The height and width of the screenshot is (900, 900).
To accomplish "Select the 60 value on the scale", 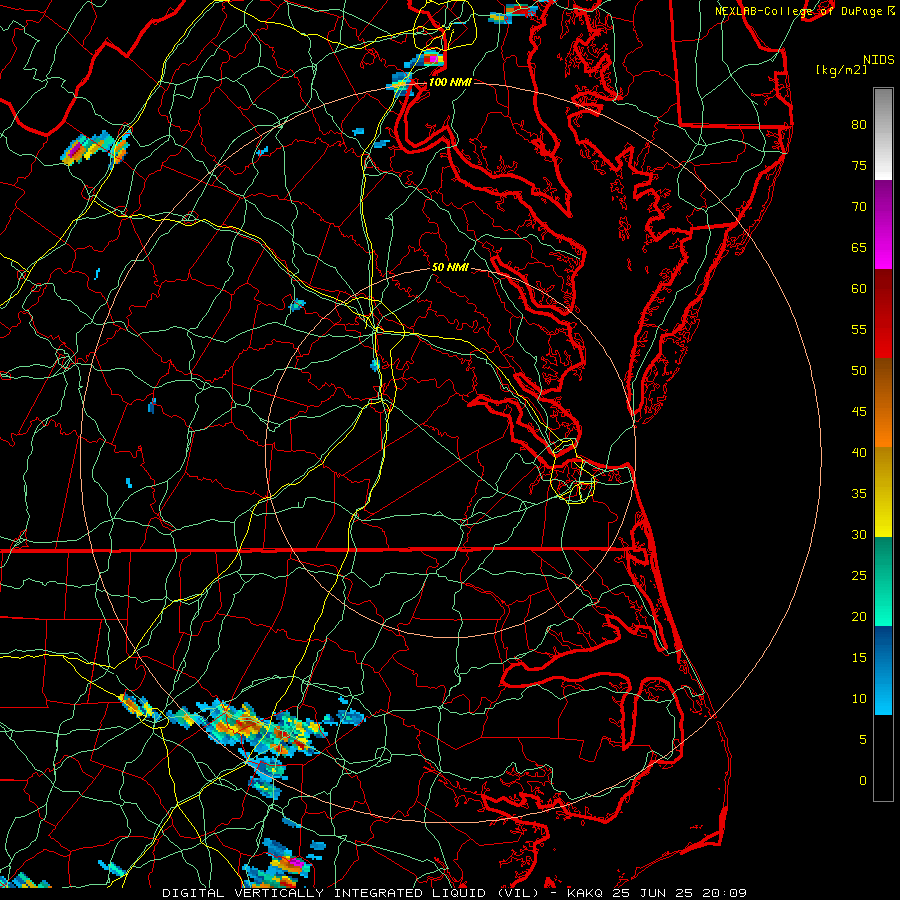I will 859,289.
